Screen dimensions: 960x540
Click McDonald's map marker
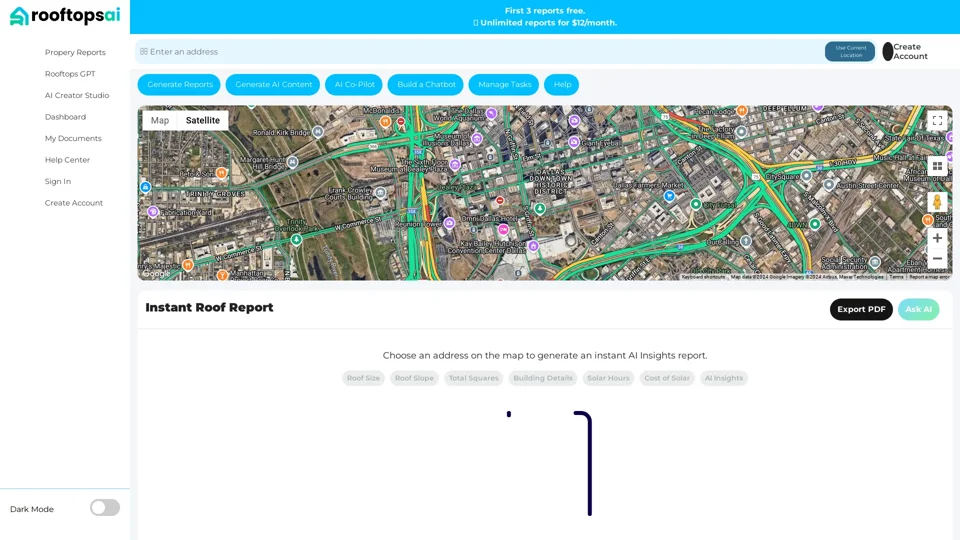pos(386,121)
